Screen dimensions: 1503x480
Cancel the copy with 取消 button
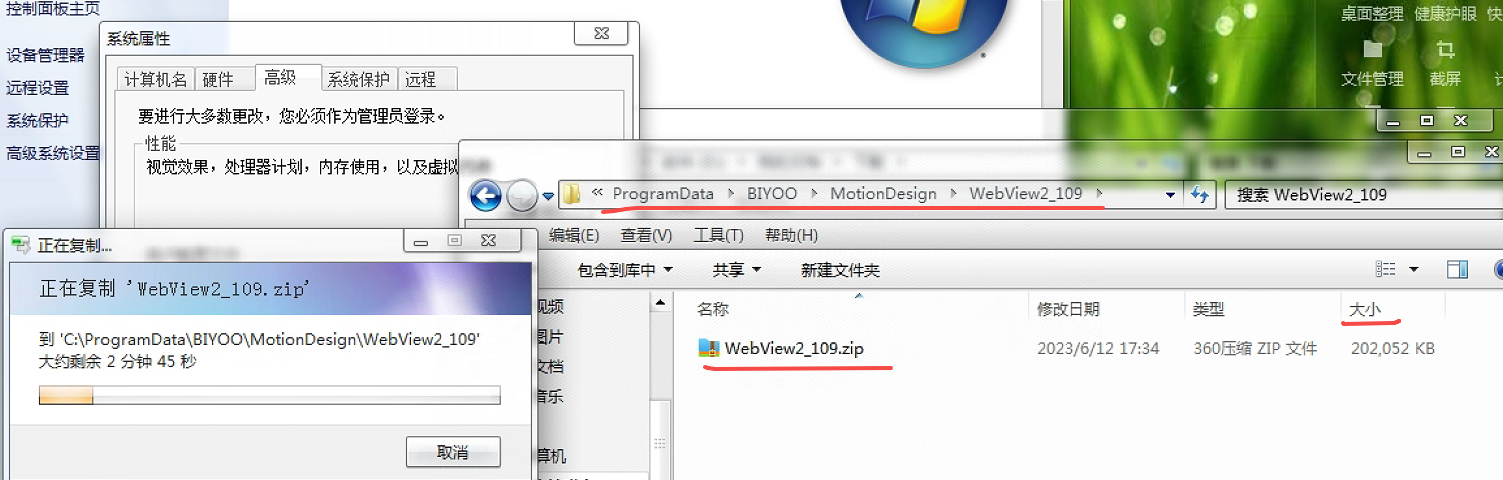point(453,452)
